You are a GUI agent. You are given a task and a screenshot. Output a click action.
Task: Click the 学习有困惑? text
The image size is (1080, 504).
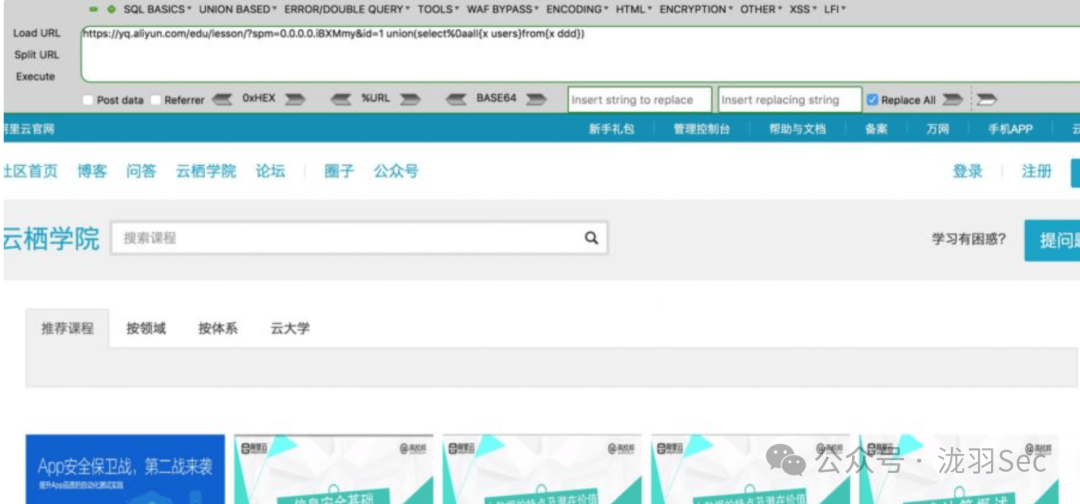968,239
